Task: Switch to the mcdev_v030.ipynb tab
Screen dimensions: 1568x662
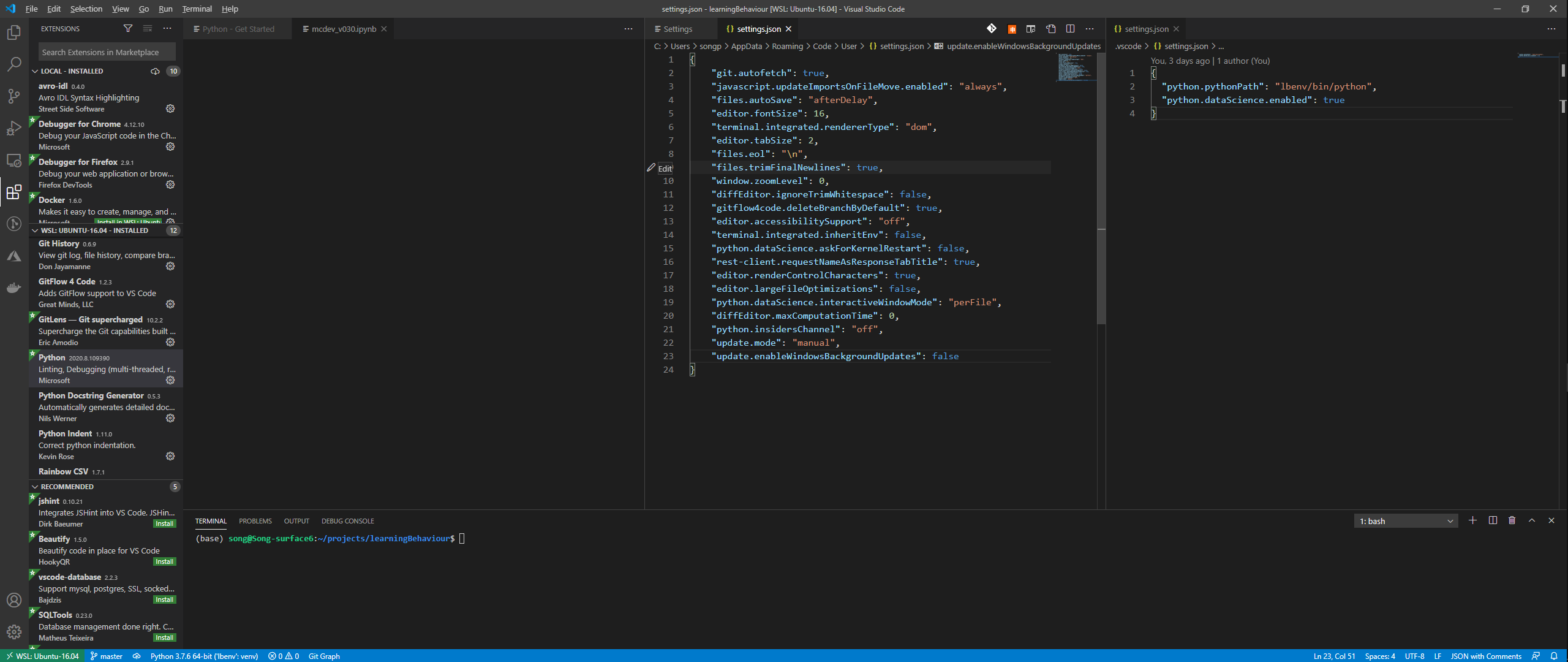Action: coord(342,28)
